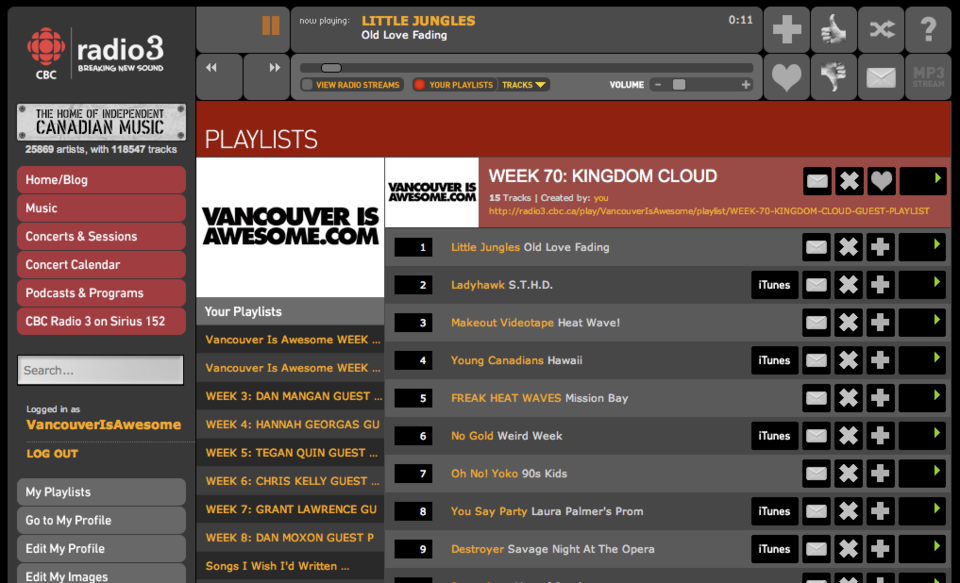Open the Tracks dropdown arrow
This screenshot has height=583, width=960.
coord(540,85)
